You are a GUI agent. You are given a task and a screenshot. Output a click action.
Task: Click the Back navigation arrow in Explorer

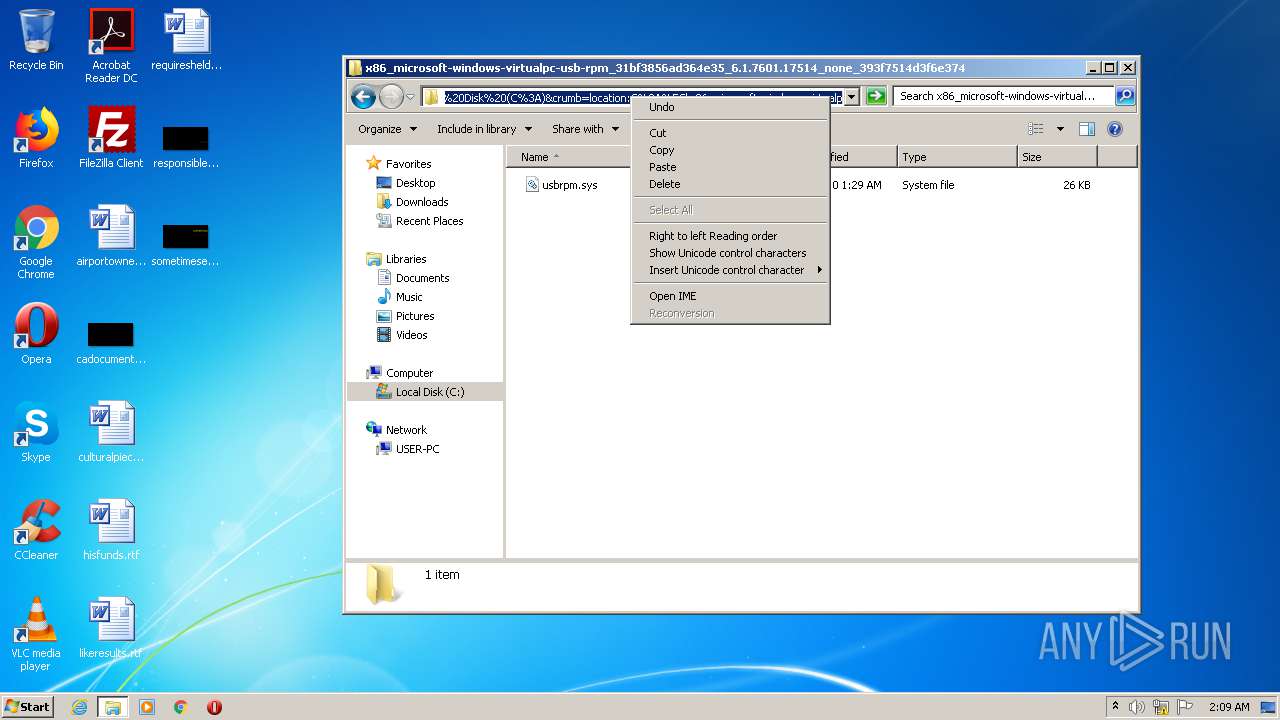tap(363, 96)
